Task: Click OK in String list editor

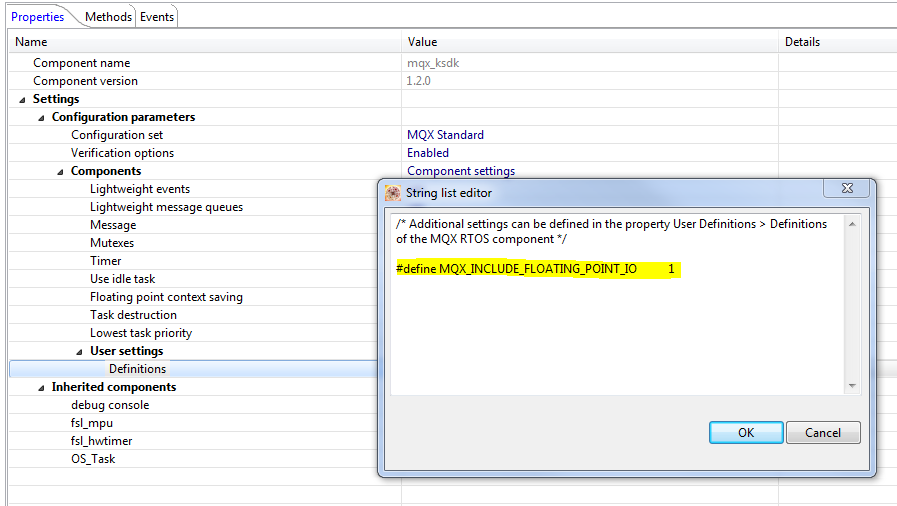Action: 746,433
